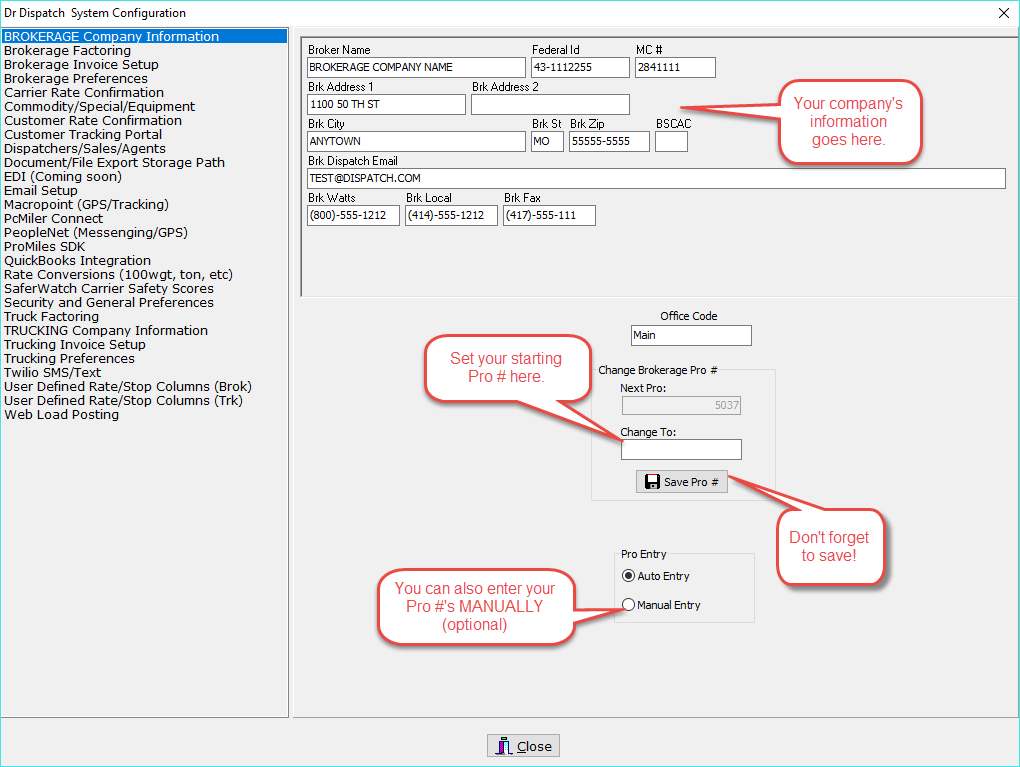The width and height of the screenshot is (1020, 767).
Task: Open Customer Rate Confirmation
Action: point(93,120)
